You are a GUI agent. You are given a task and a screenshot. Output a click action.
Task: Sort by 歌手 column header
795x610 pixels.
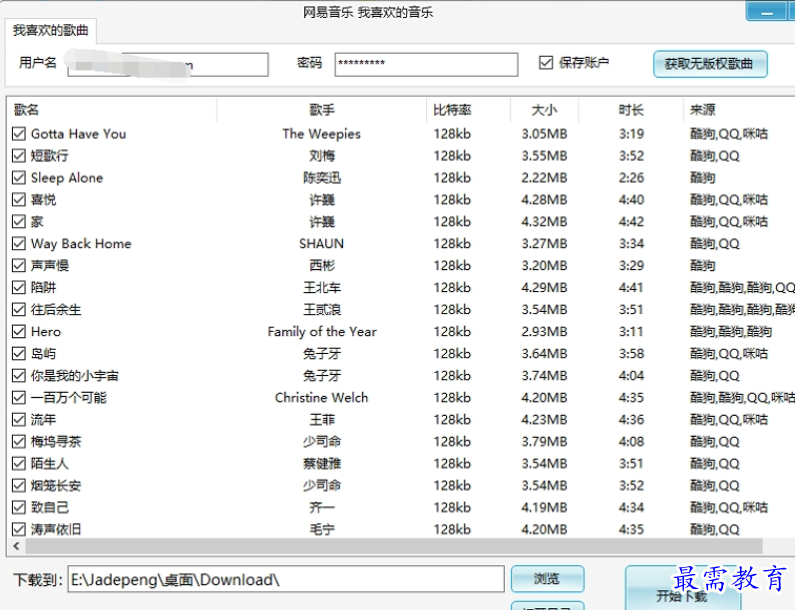[322, 110]
